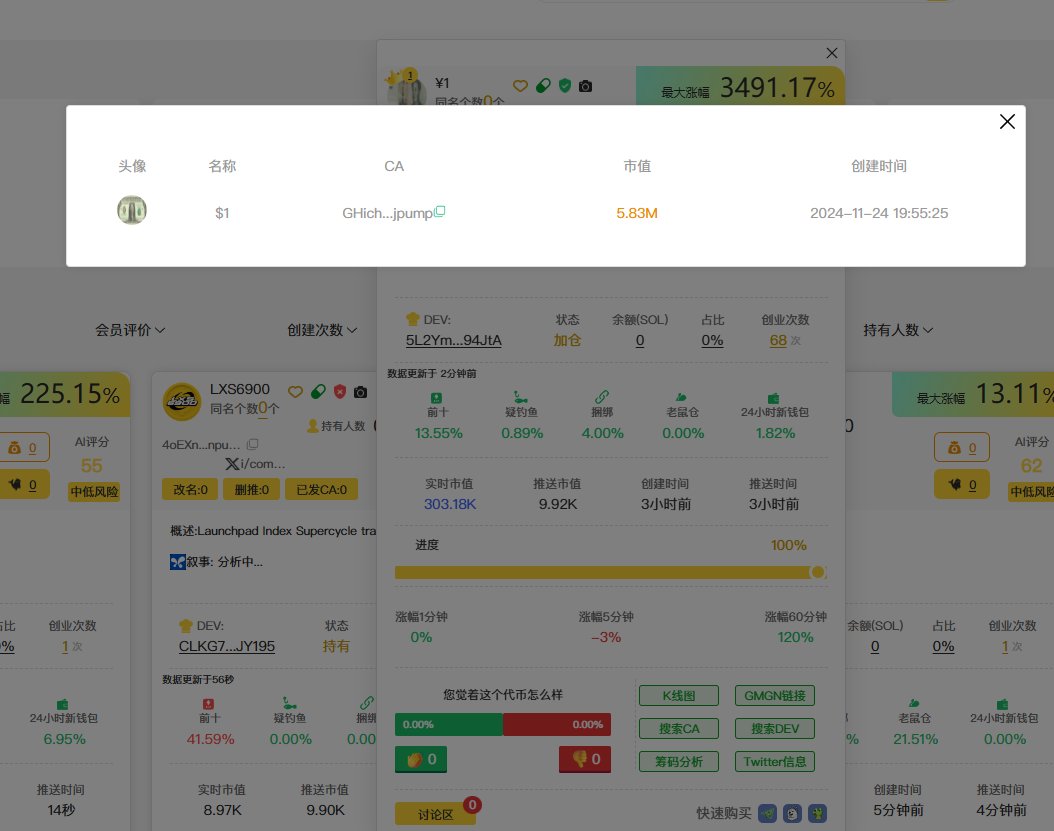
Task: Click the 3491.17% max gain badge
Action: click(740, 87)
